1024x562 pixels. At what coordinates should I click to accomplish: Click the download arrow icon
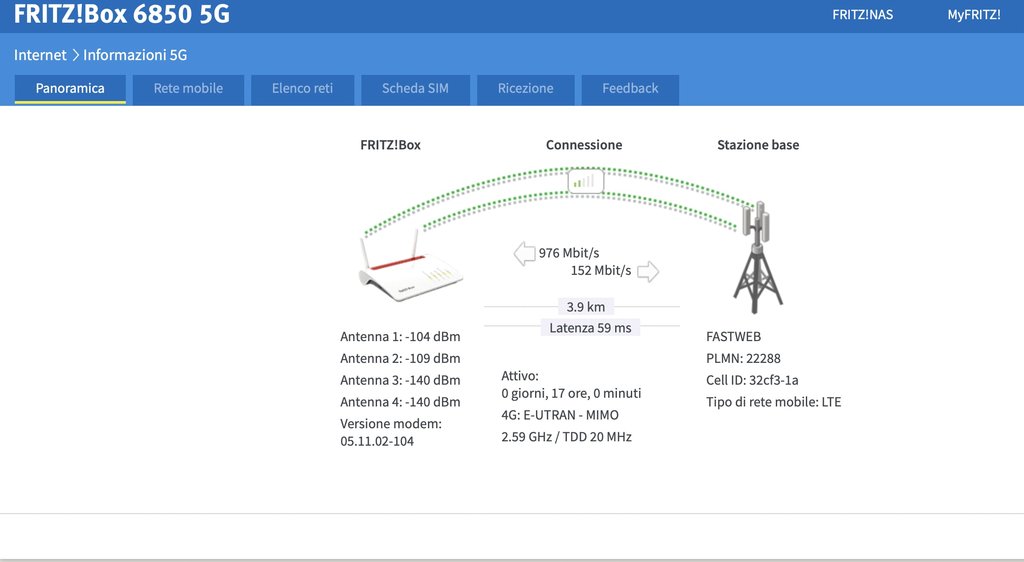click(524, 253)
